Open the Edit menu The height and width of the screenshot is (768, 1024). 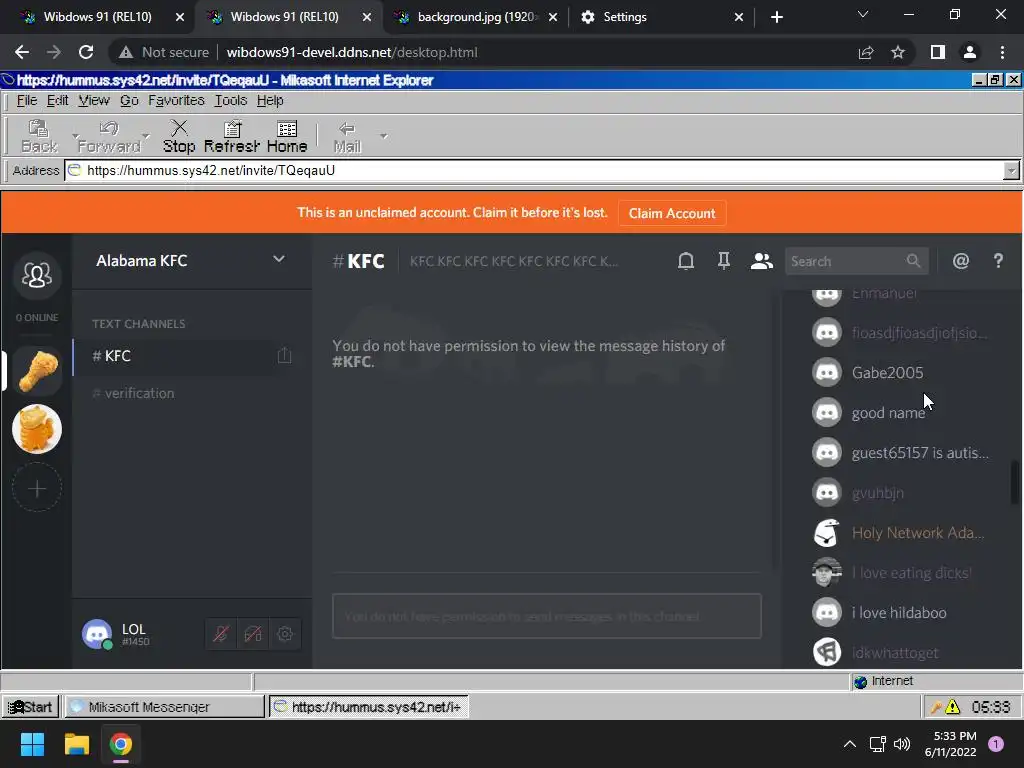[57, 101]
